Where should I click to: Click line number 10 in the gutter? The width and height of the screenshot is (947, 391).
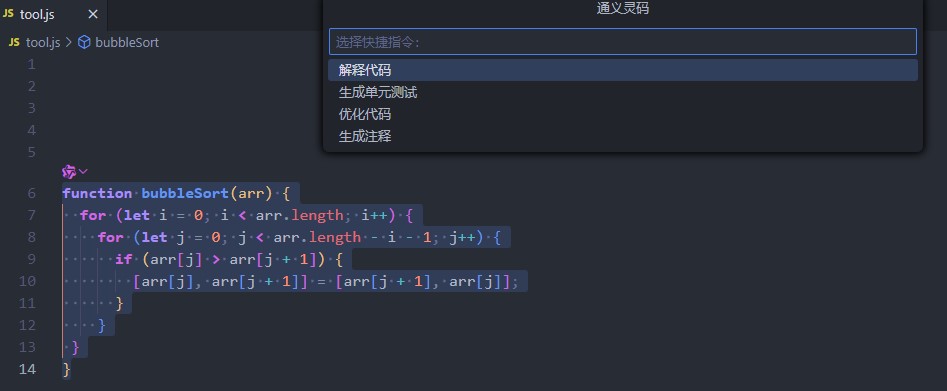(x=27, y=281)
